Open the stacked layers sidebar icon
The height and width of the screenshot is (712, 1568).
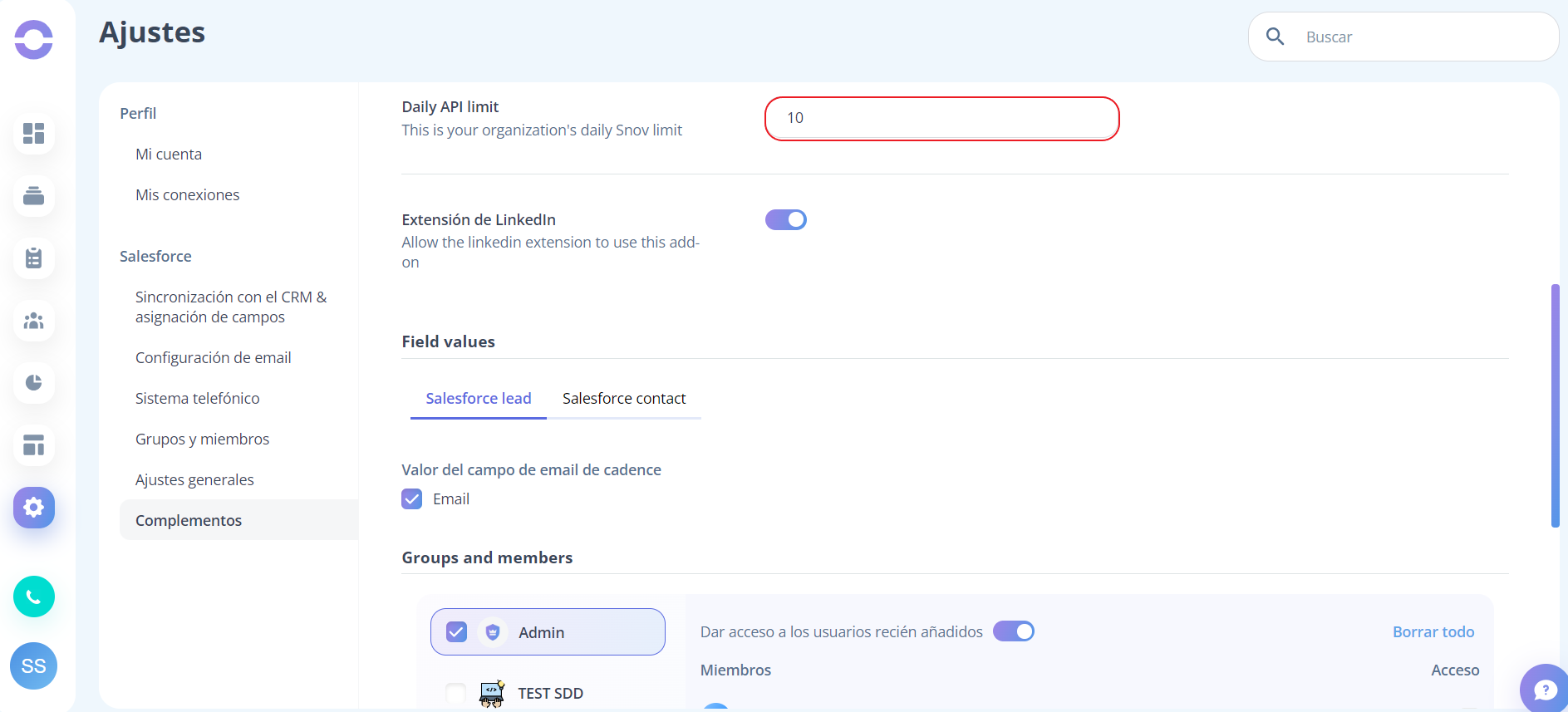tap(34, 196)
